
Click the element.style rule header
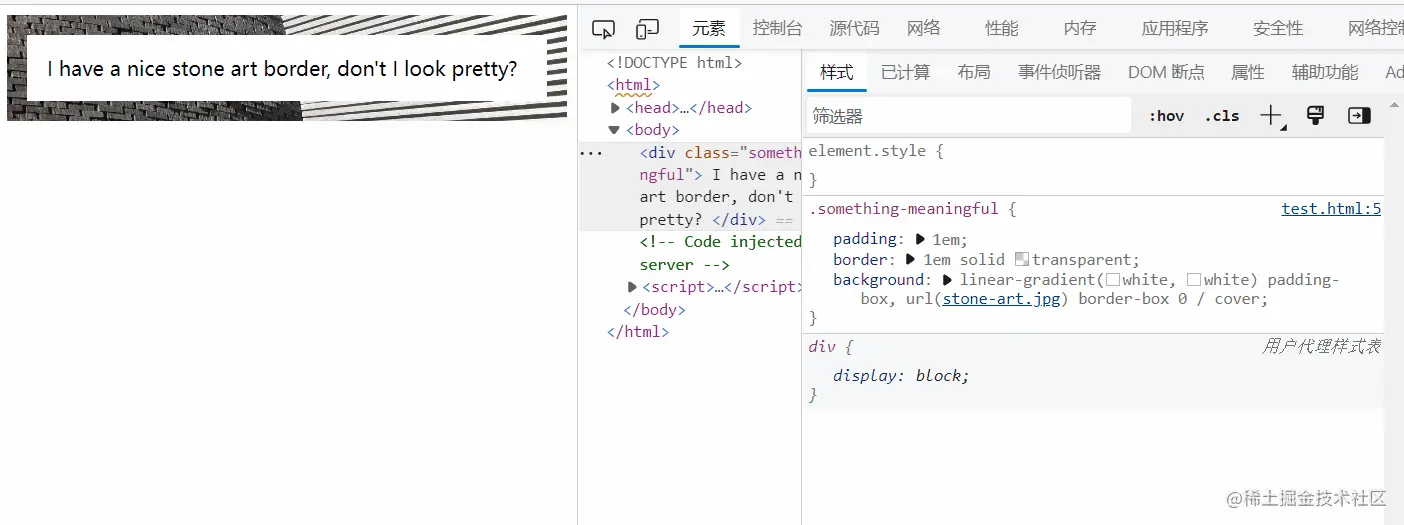click(876, 151)
